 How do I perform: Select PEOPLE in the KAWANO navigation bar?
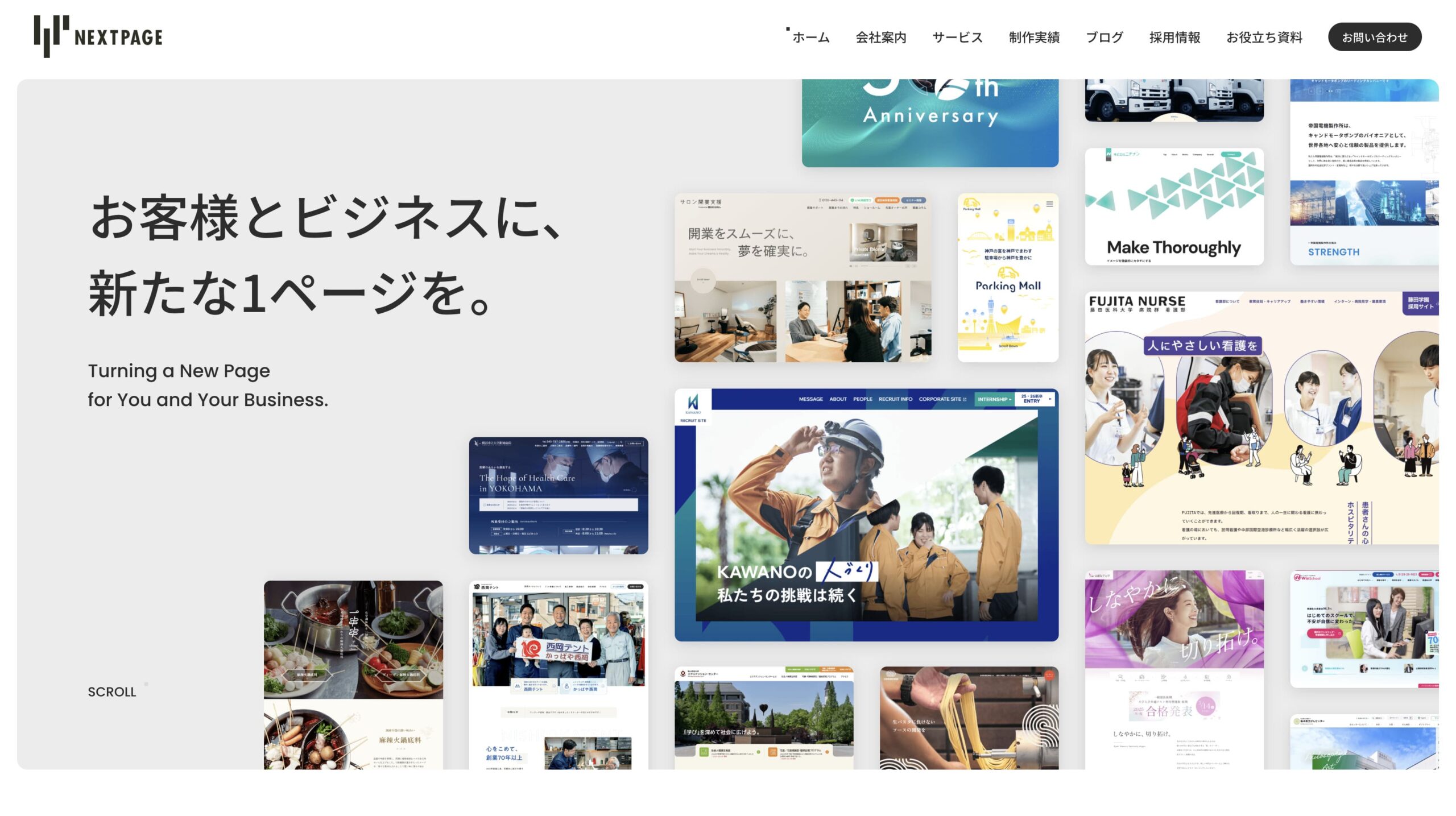pyautogui.click(x=863, y=399)
